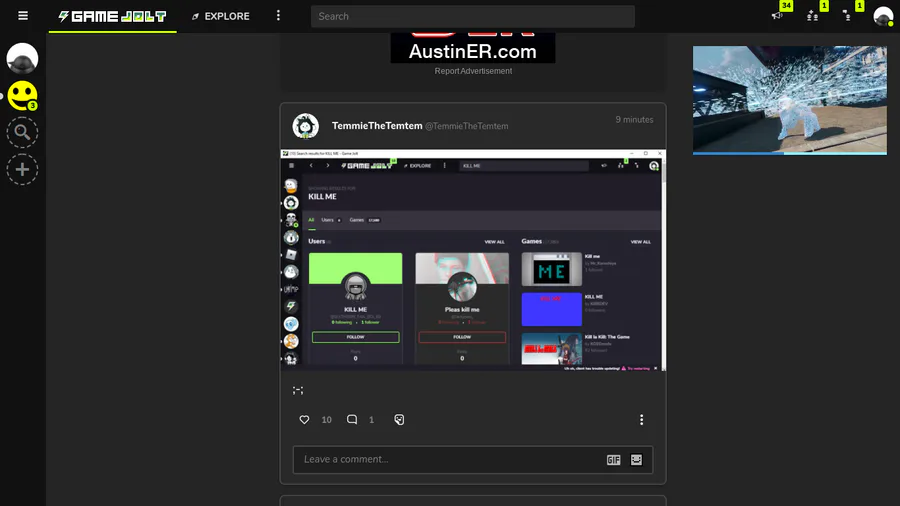Go to the Game Jolt home logo
Viewport: 900px width, 506px height.
[x=112, y=16]
